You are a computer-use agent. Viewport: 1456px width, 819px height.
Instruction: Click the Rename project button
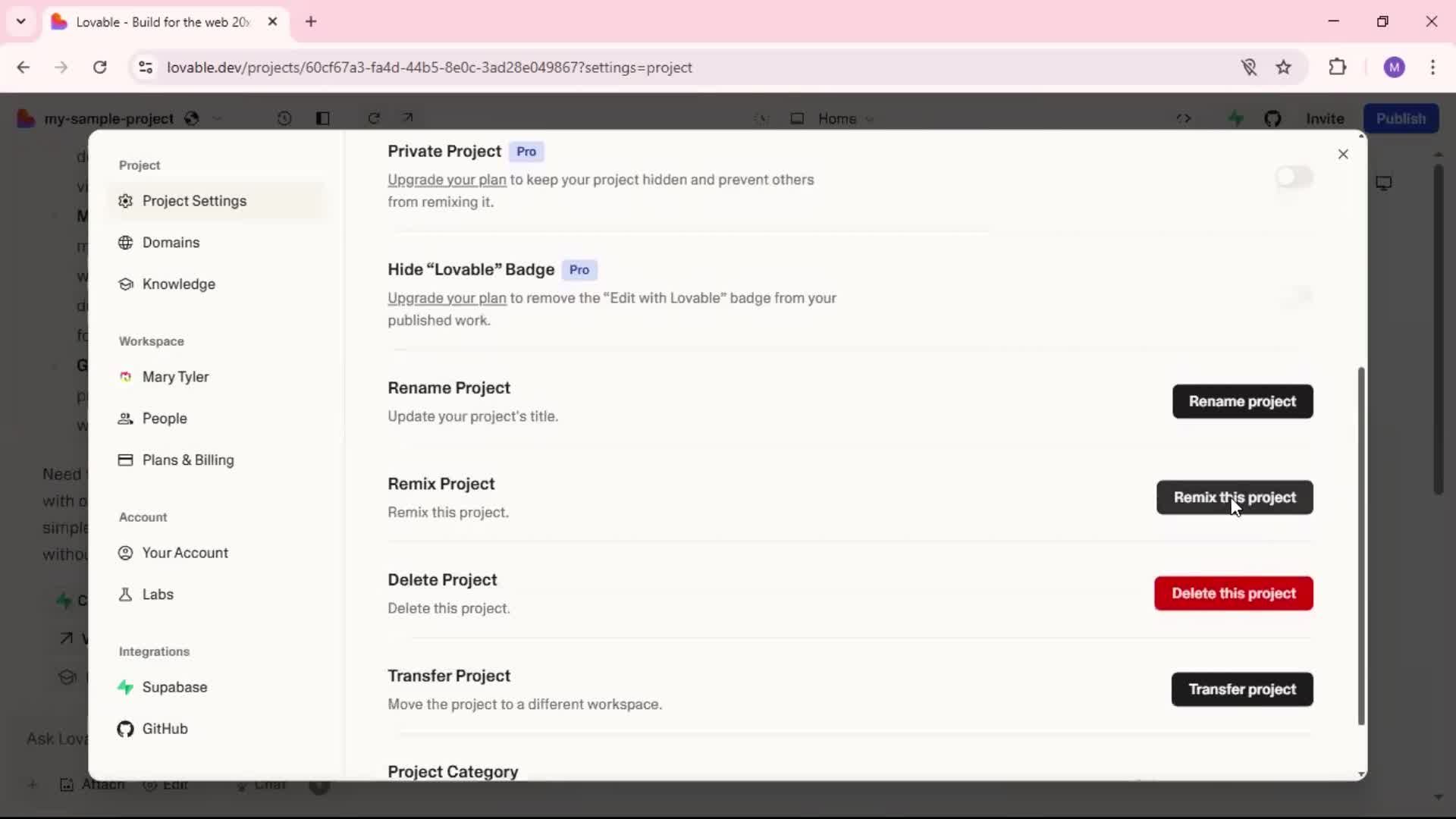[x=1242, y=401]
